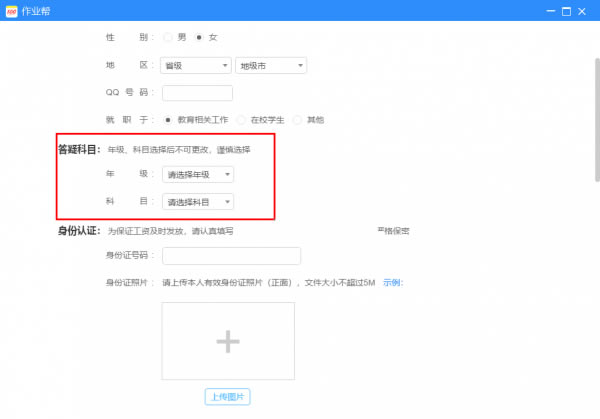Screen dimensions: 600x419
Task: Expand the 地级市 city dropdown
Action: pos(270,66)
